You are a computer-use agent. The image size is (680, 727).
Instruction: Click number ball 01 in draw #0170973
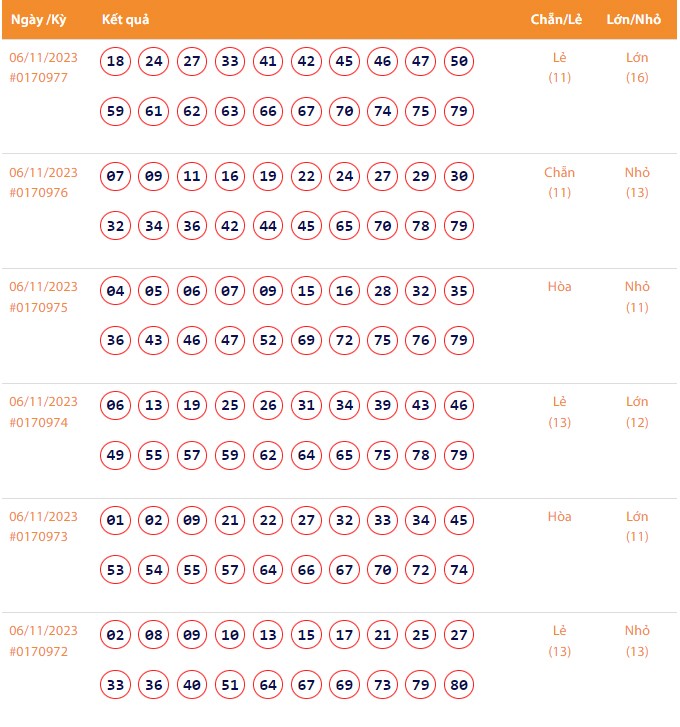coord(116,521)
